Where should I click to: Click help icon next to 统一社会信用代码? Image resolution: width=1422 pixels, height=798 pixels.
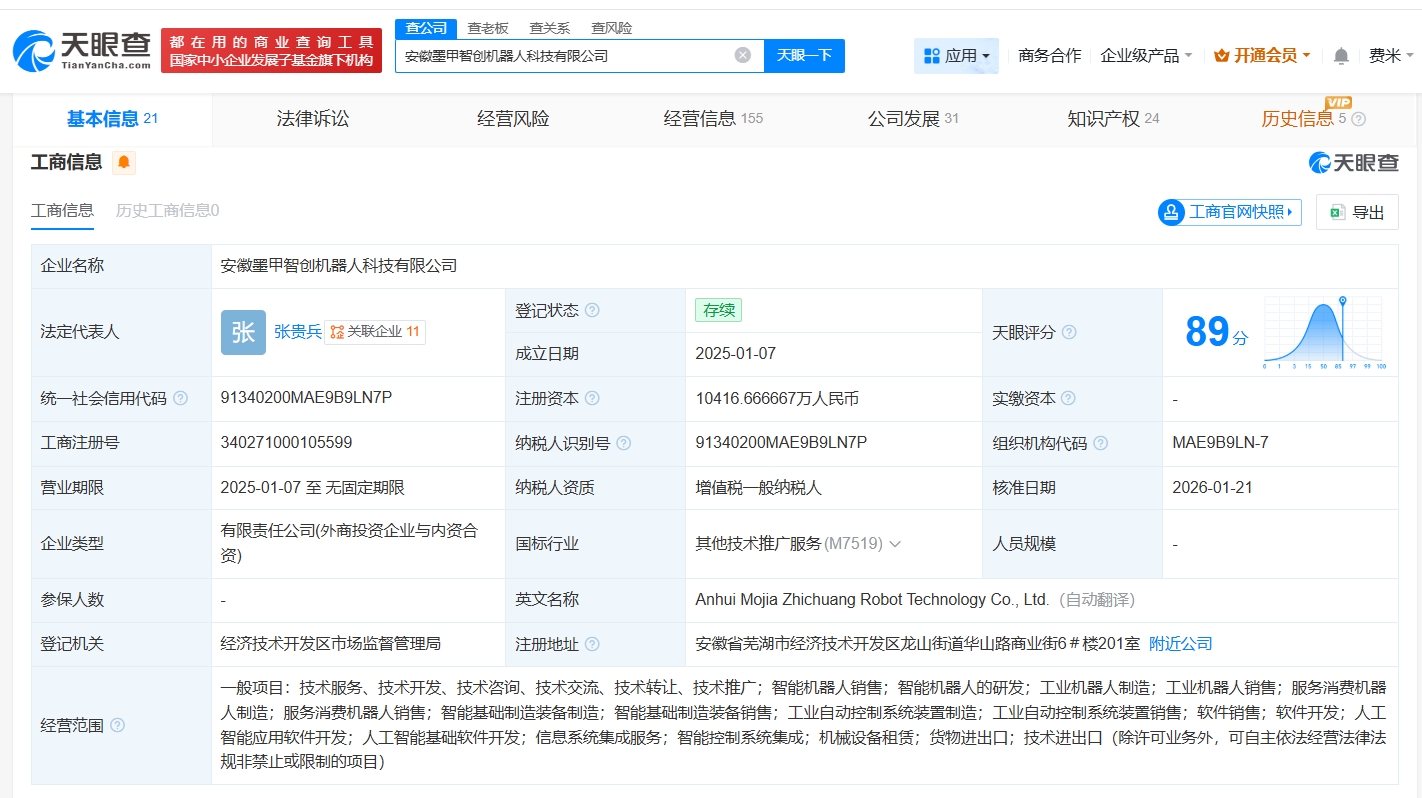(180, 399)
